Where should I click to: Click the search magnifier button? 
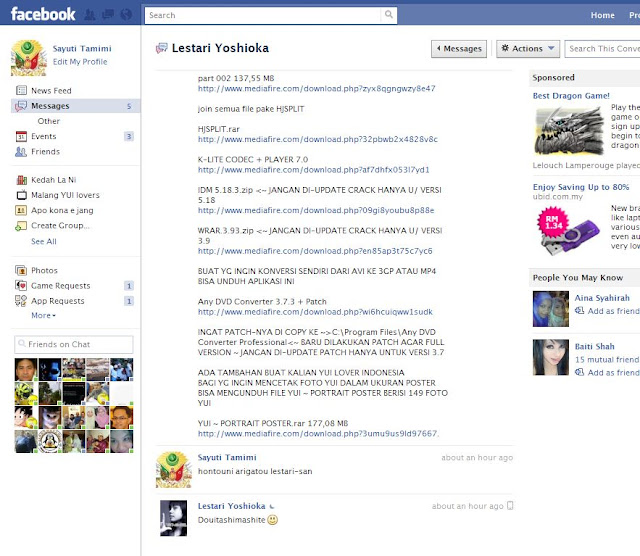[389, 15]
